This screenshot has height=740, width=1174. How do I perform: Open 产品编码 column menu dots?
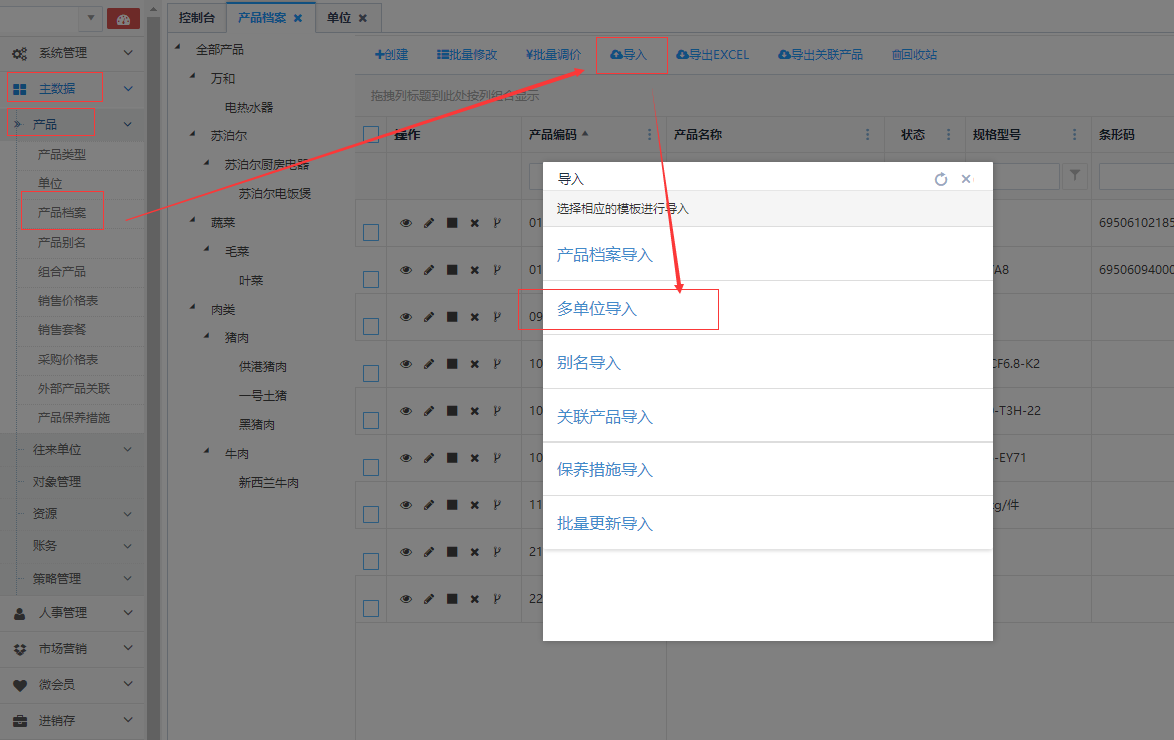pyautogui.click(x=649, y=135)
